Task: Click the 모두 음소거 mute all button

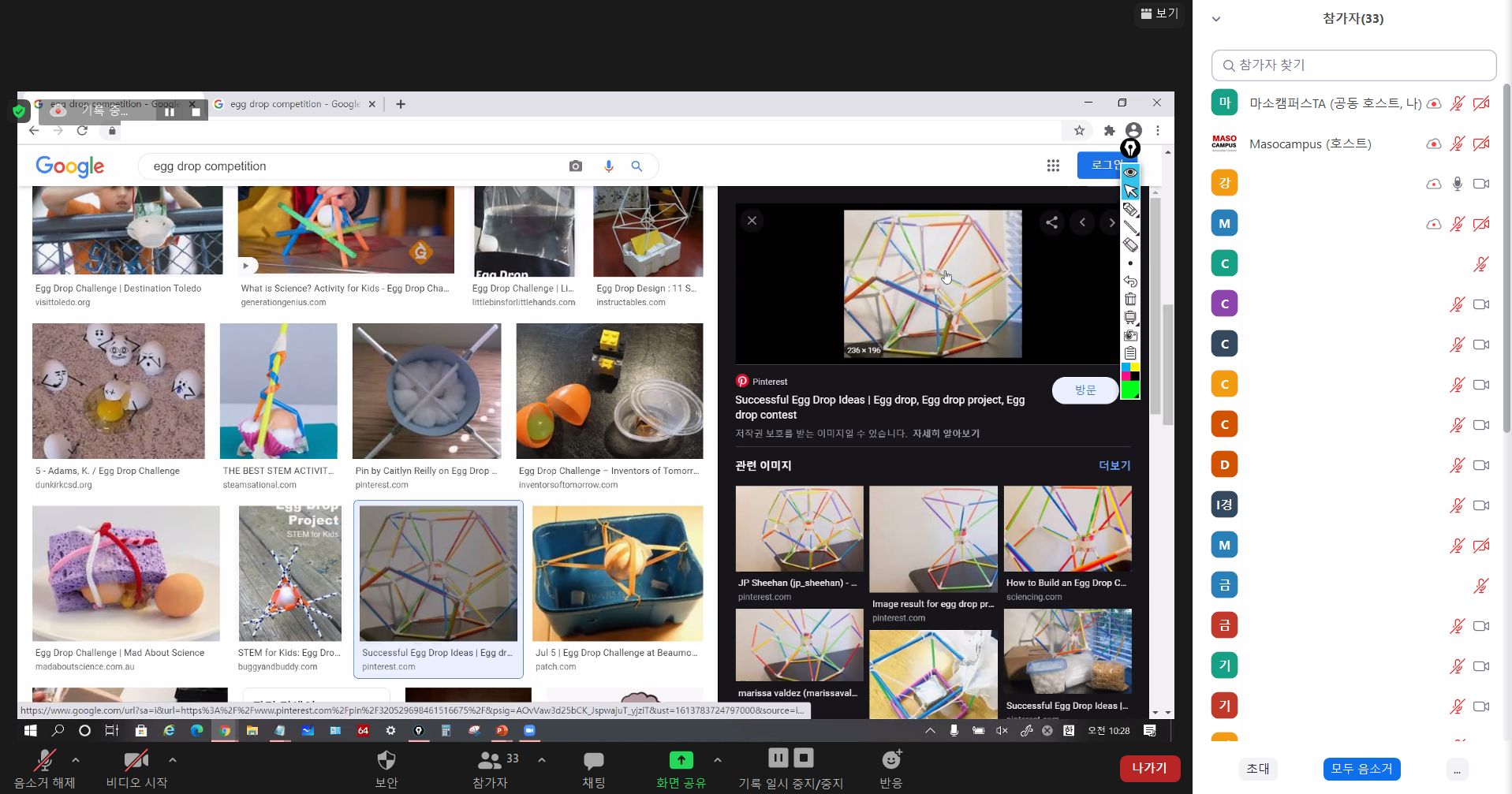Action: coord(1361,769)
